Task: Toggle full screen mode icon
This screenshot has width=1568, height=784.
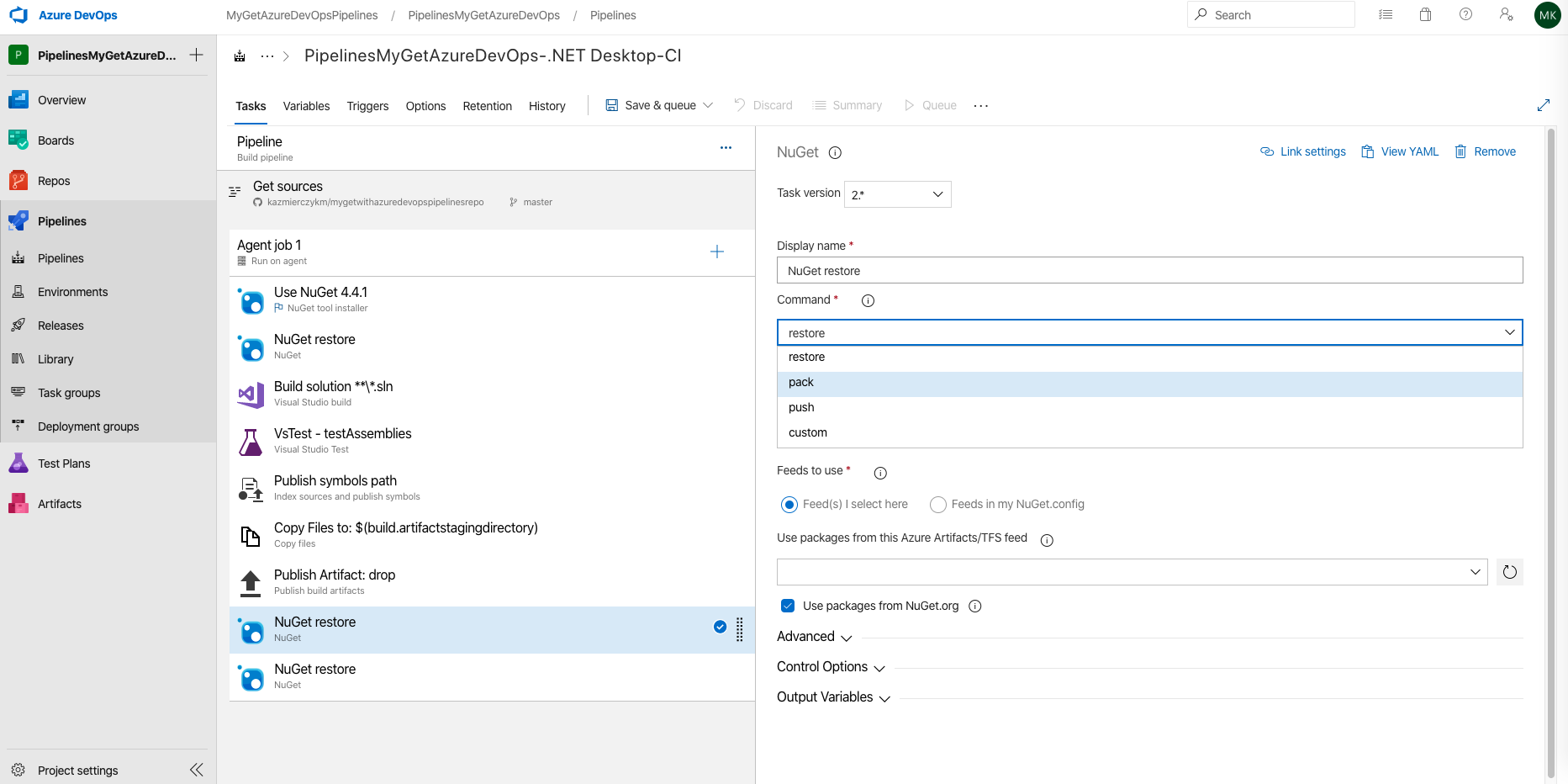Action: 1544,105
